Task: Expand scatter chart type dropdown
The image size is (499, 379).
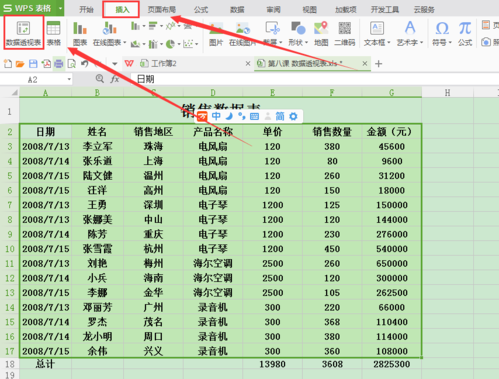Action: (197, 44)
